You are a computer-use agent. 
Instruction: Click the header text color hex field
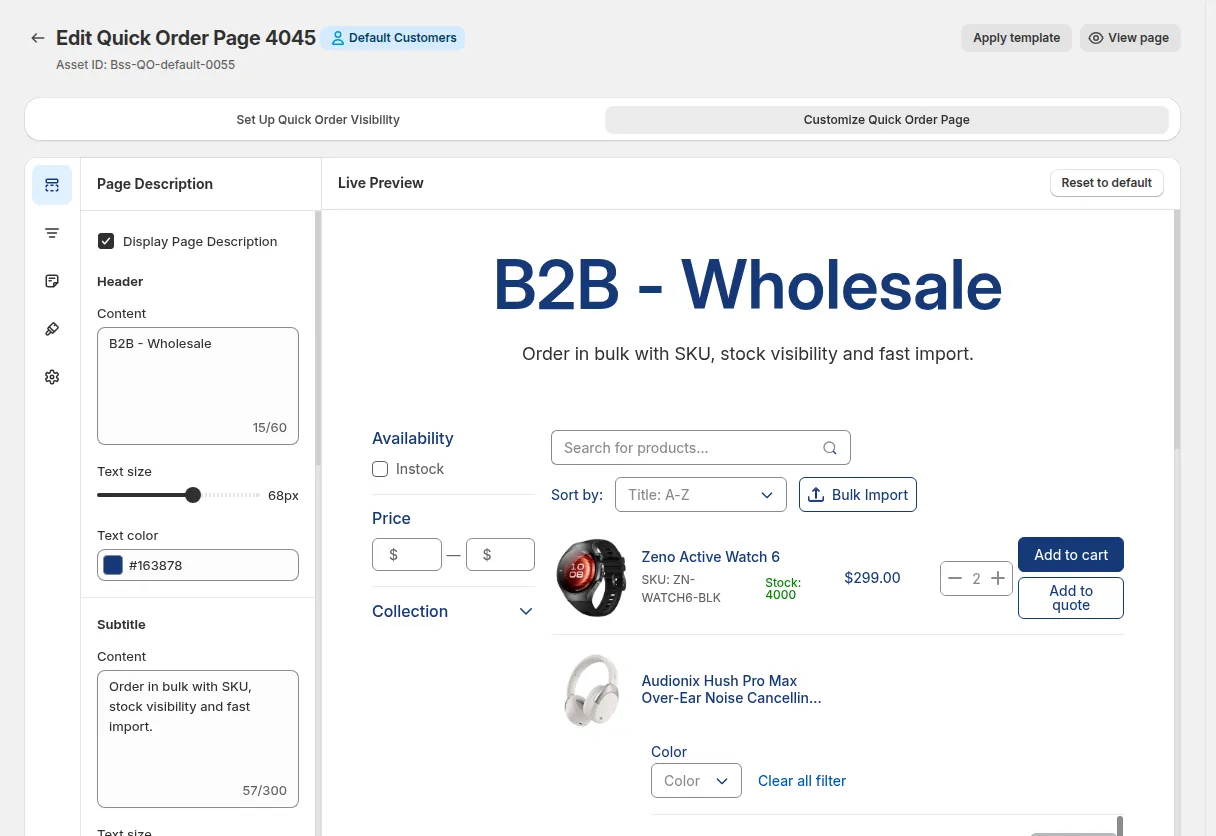coord(198,565)
